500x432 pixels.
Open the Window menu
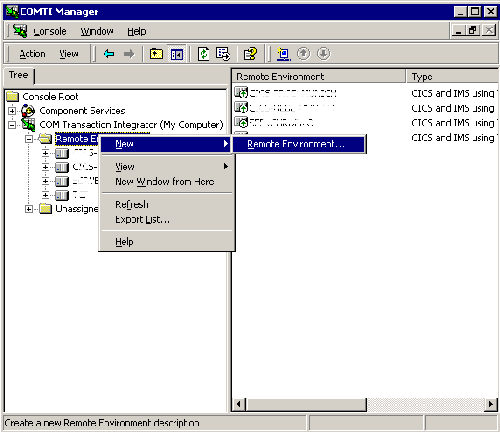[x=97, y=31]
